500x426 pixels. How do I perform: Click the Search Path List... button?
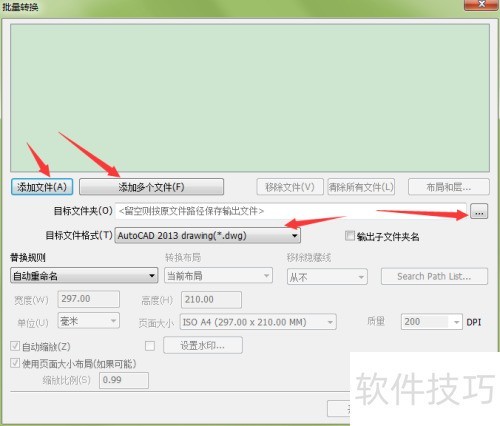(x=434, y=276)
